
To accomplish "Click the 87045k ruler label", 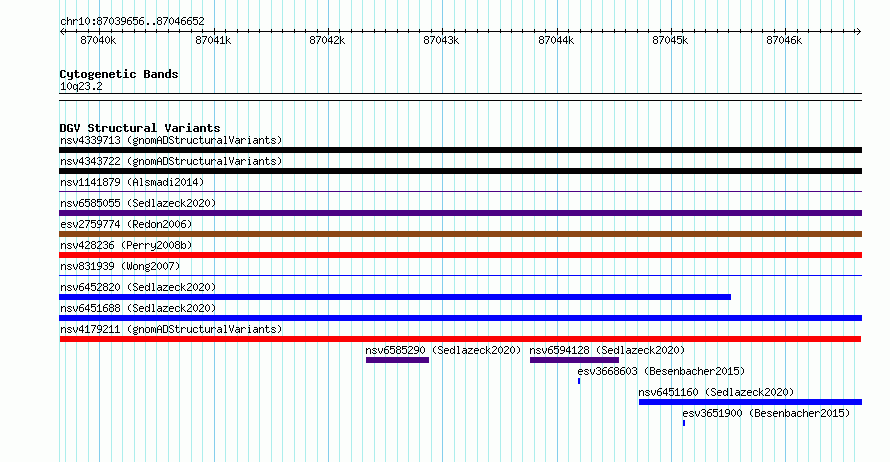I will tap(670, 41).
